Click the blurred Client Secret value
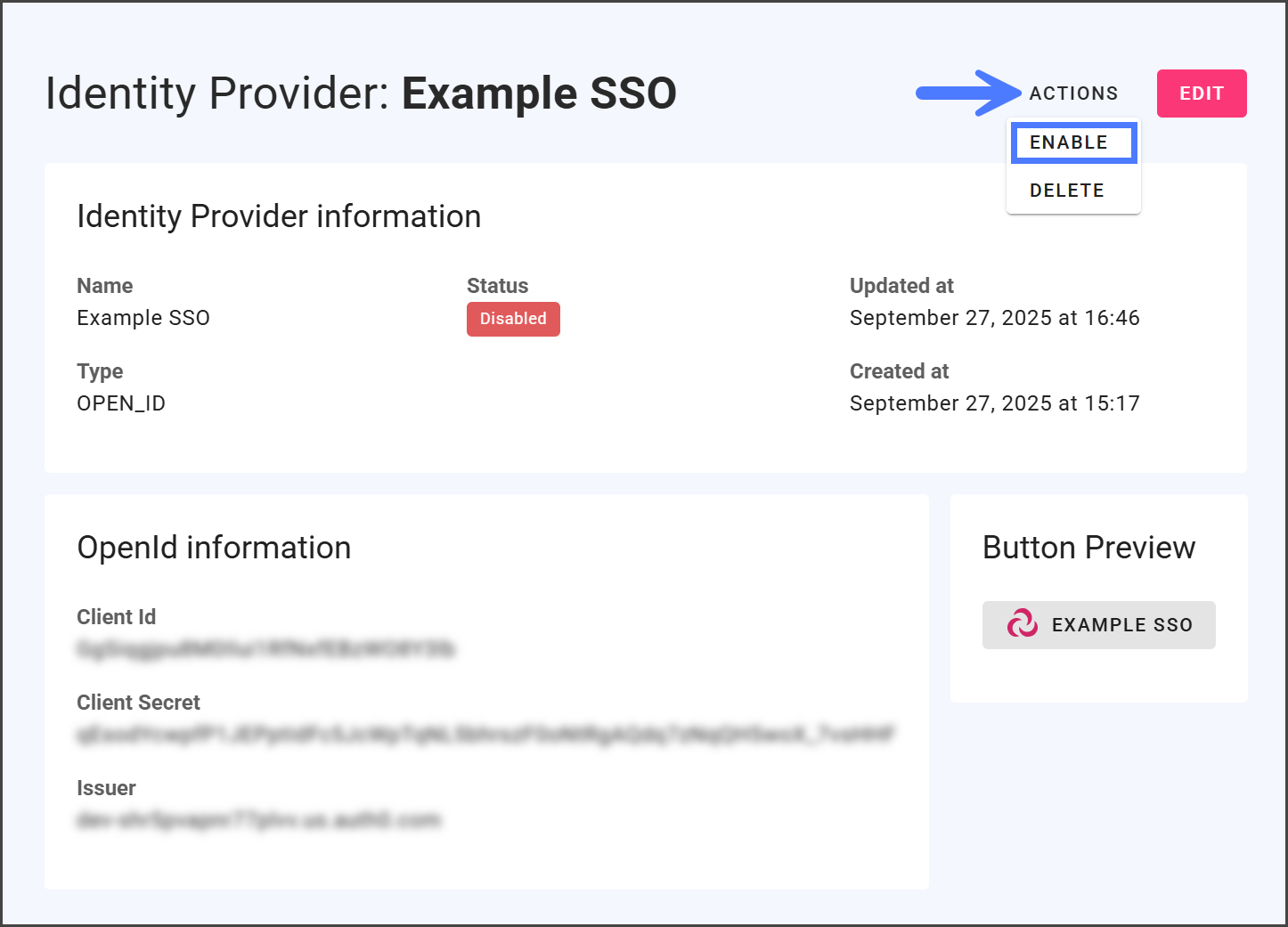The width and height of the screenshot is (1288, 927). click(x=485, y=735)
